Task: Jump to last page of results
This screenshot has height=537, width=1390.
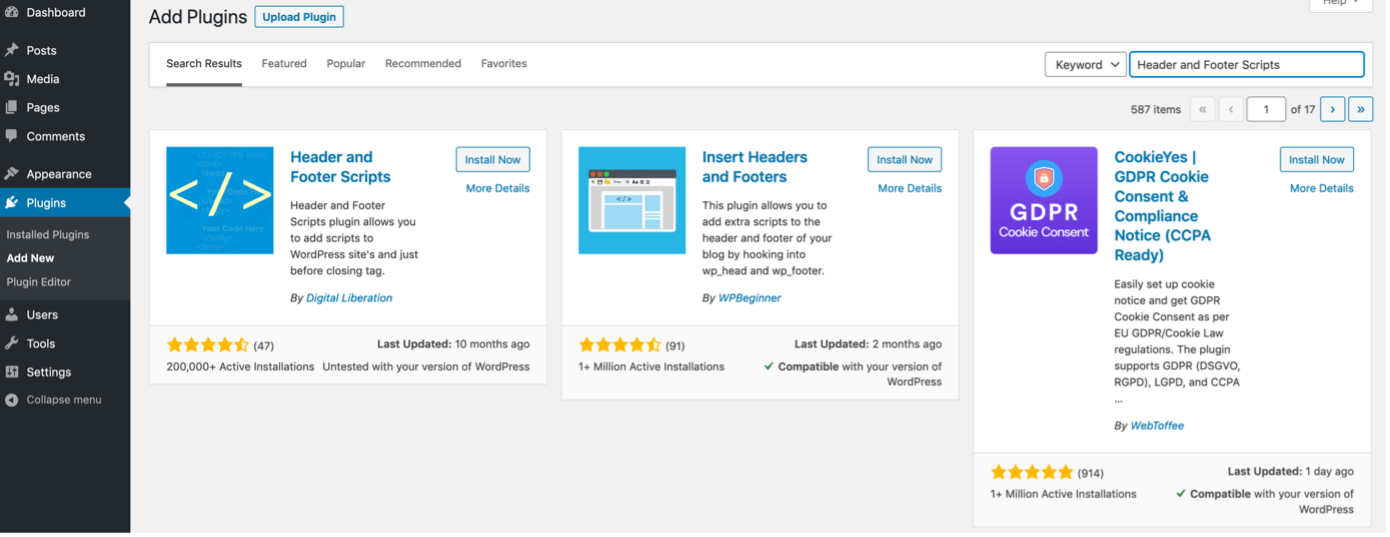Action: [1360, 109]
